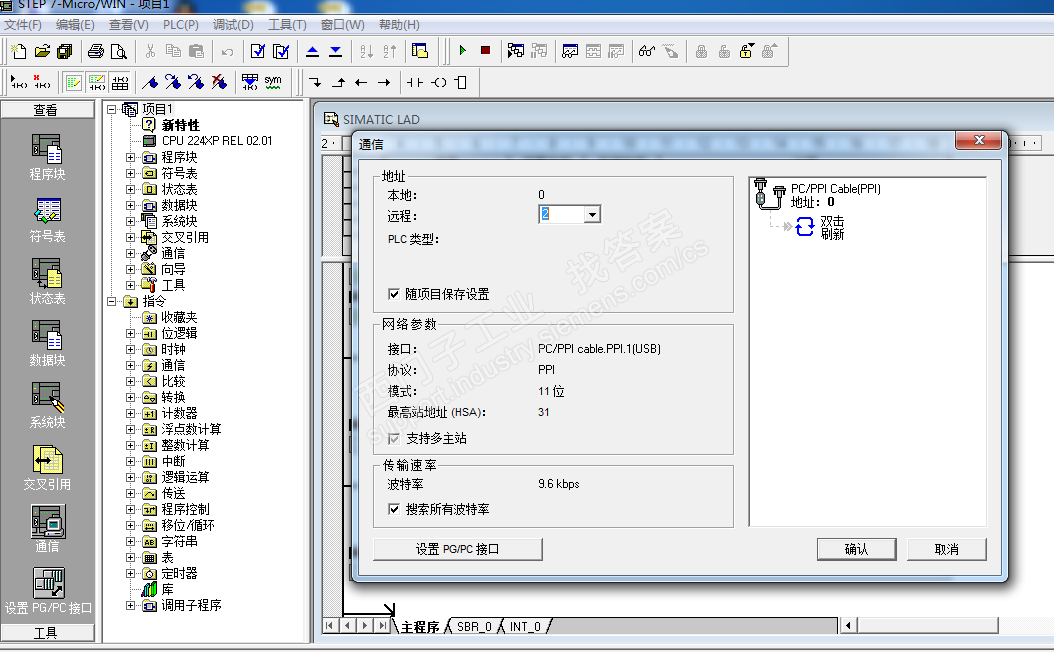Switch to the SBR_0 tab
This screenshot has width=1054, height=652.
(x=475, y=626)
